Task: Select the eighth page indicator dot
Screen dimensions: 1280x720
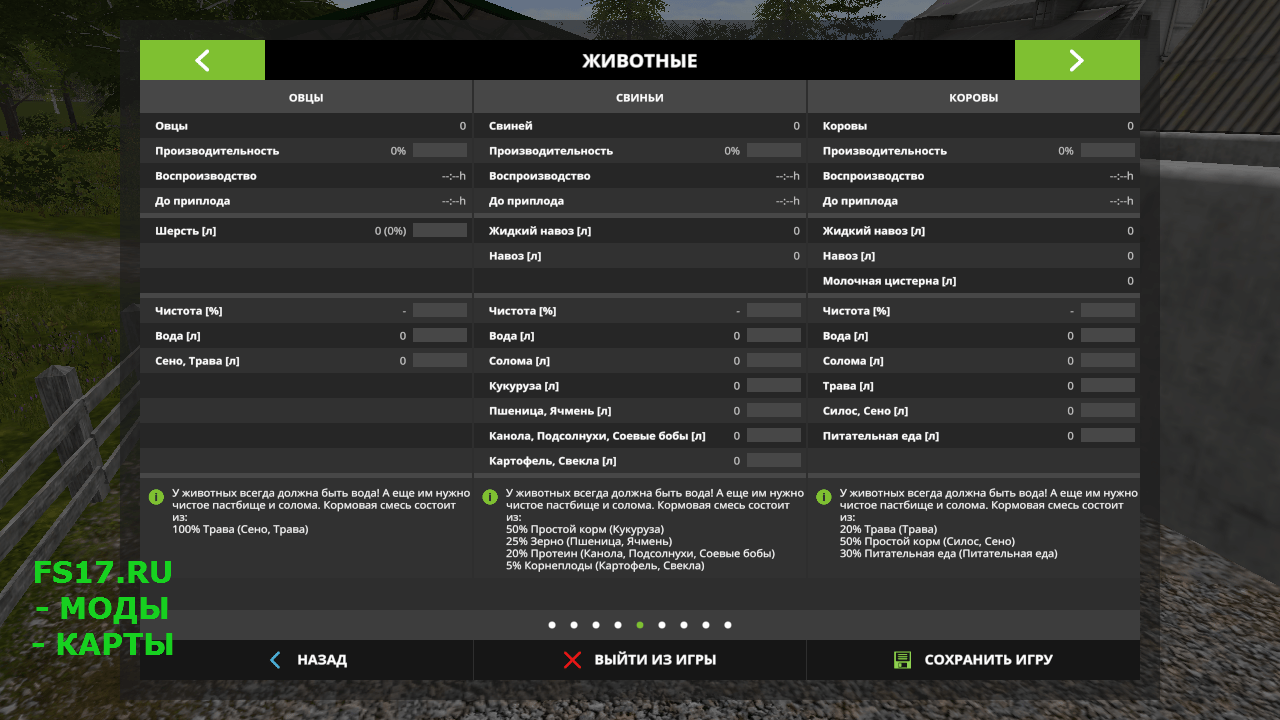Action: click(706, 625)
